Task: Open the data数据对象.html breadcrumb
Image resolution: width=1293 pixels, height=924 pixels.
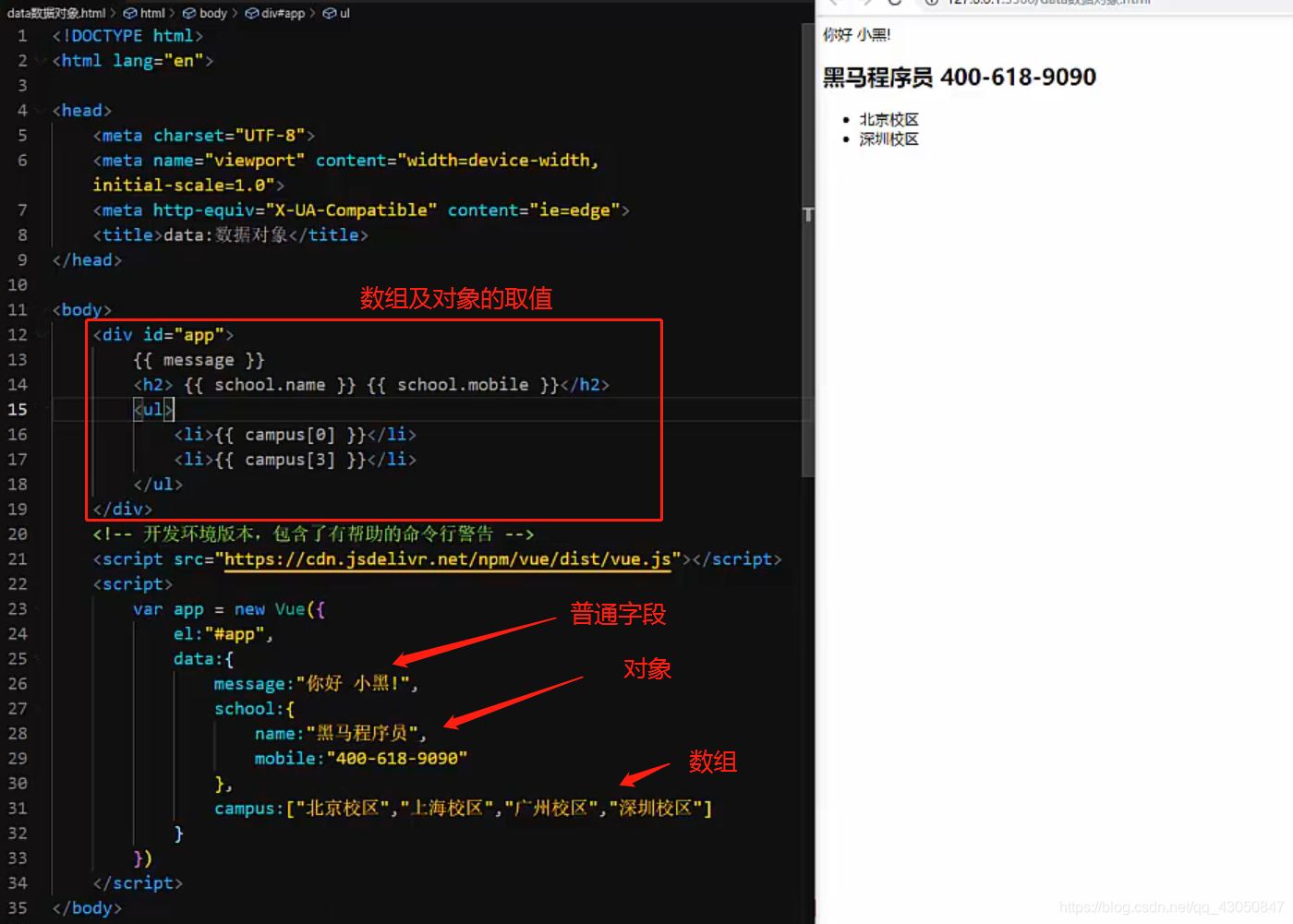Action: pos(56,13)
